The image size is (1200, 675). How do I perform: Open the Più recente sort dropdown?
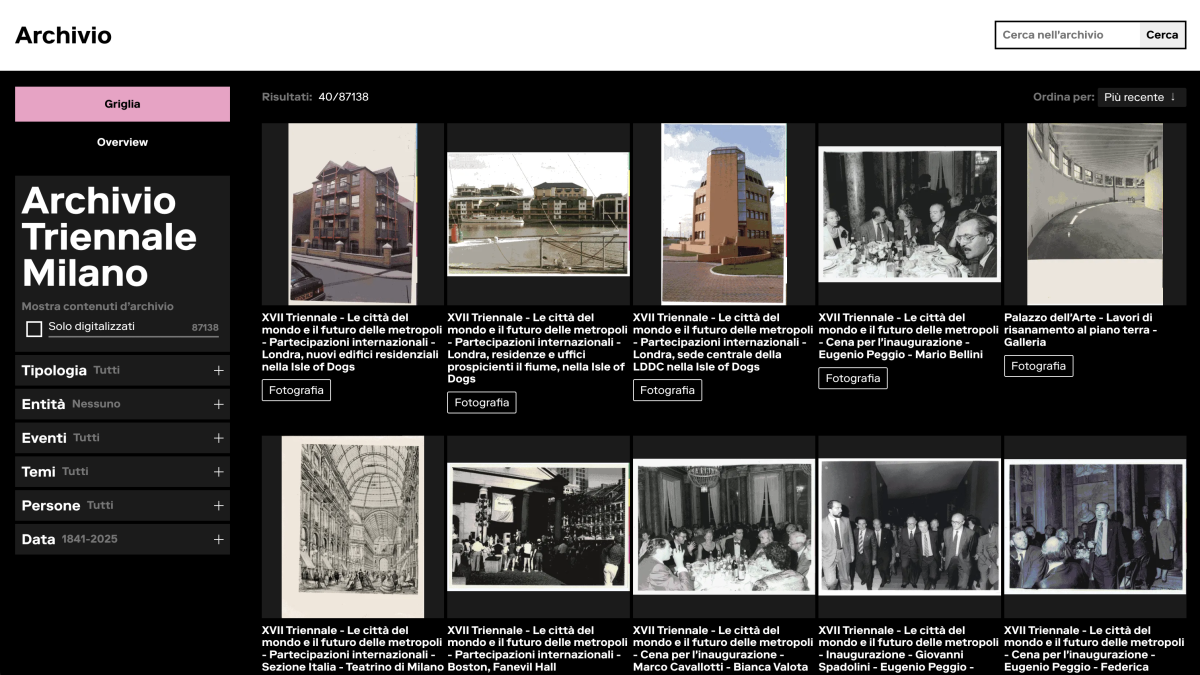(x=1141, y=97)
